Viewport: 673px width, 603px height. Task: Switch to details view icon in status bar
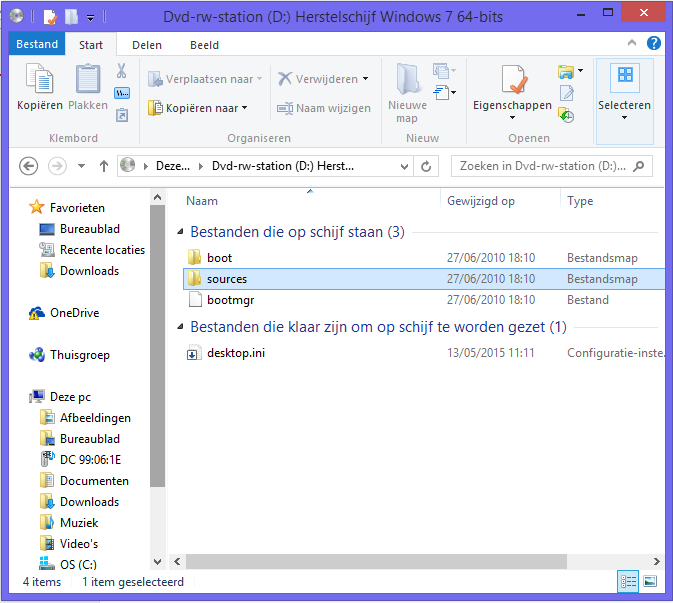(x=628, y=582)
